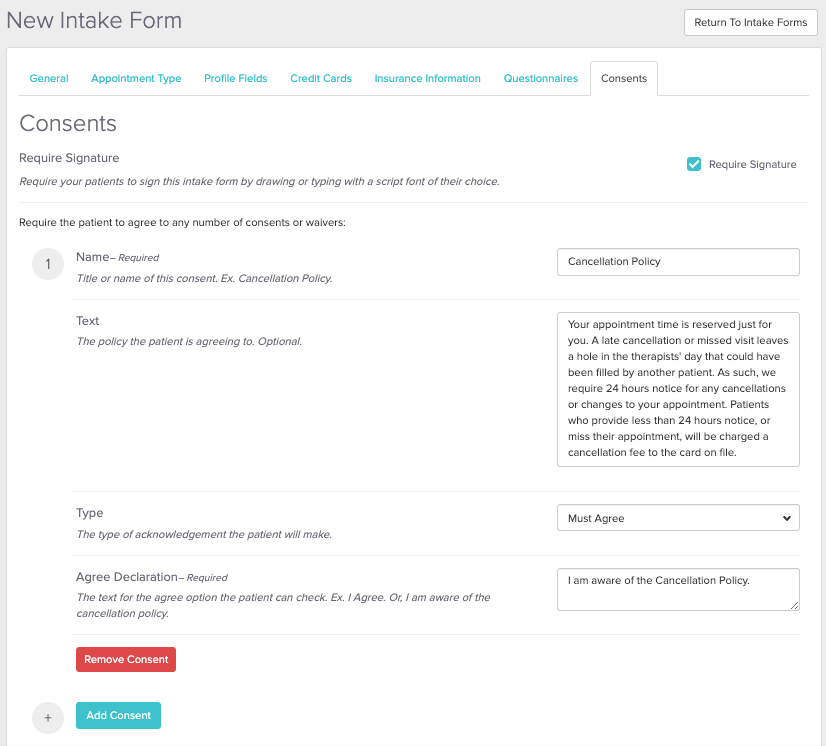The image size is (826, 746).
Task: Click the red Remove Consent button
Action: pos(126,660)
